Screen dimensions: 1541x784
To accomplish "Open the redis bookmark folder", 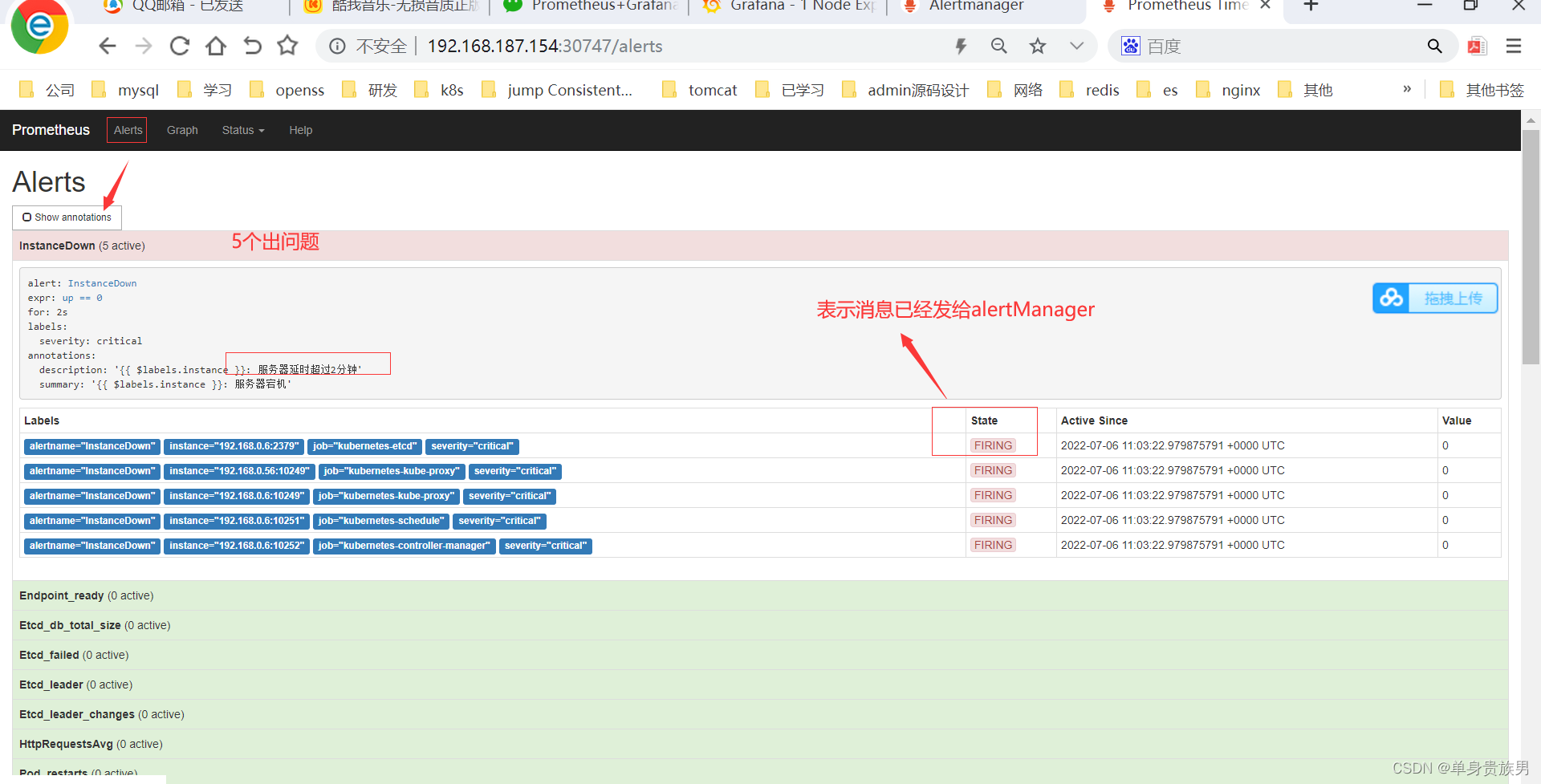I will (x=1089, y=90).
